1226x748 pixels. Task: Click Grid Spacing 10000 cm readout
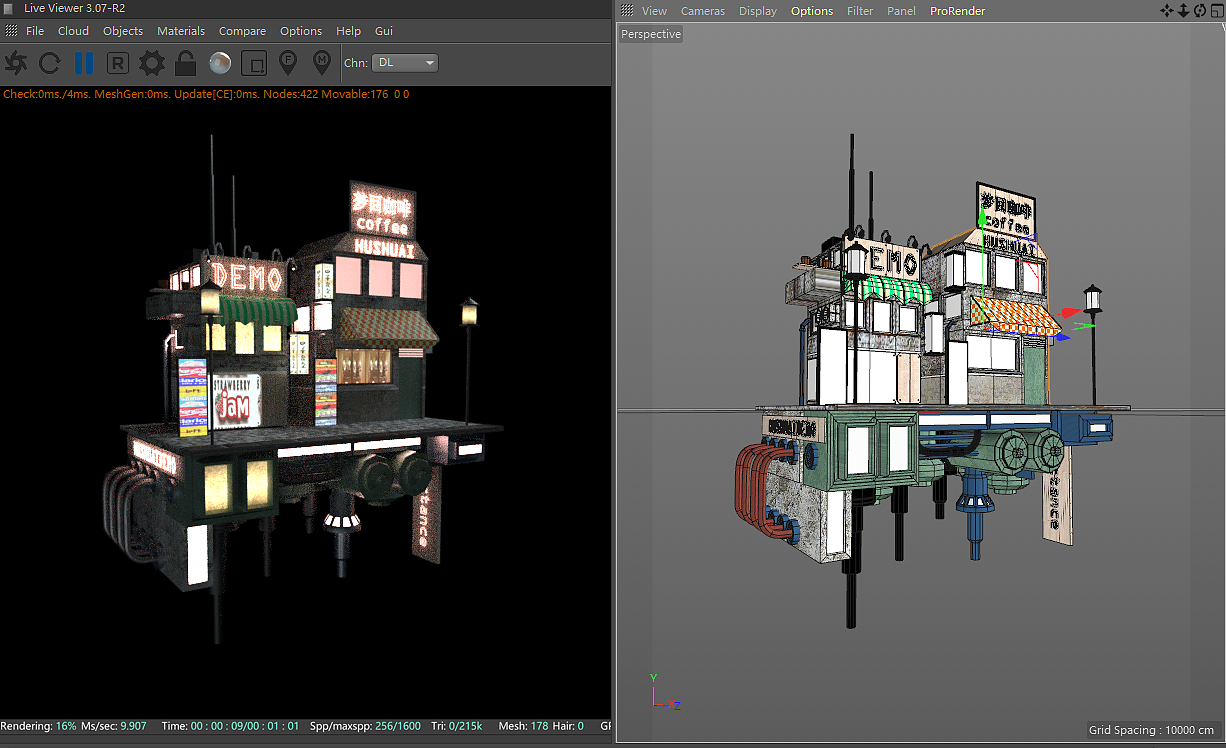[1151, 730]
